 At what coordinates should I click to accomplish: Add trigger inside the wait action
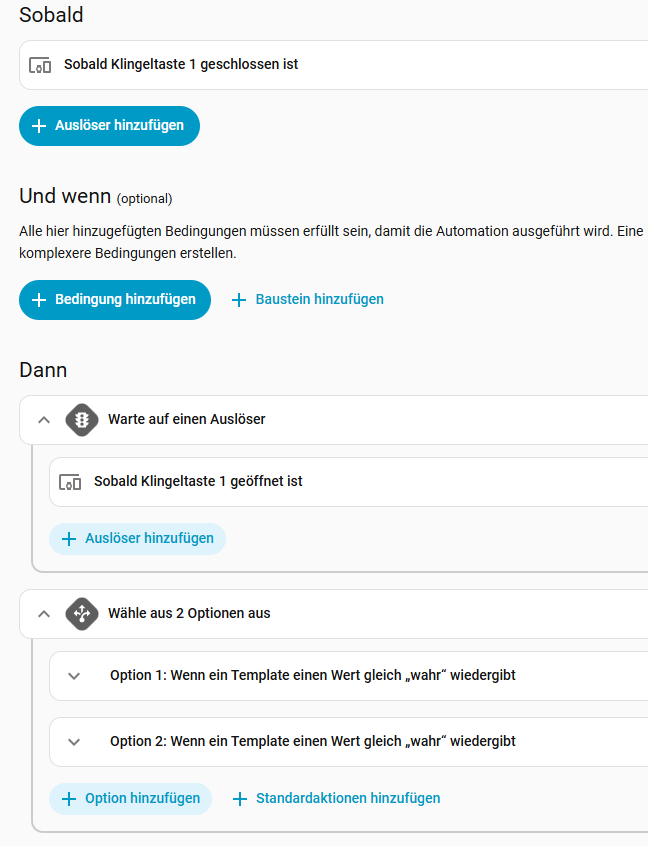click(138, 539)
